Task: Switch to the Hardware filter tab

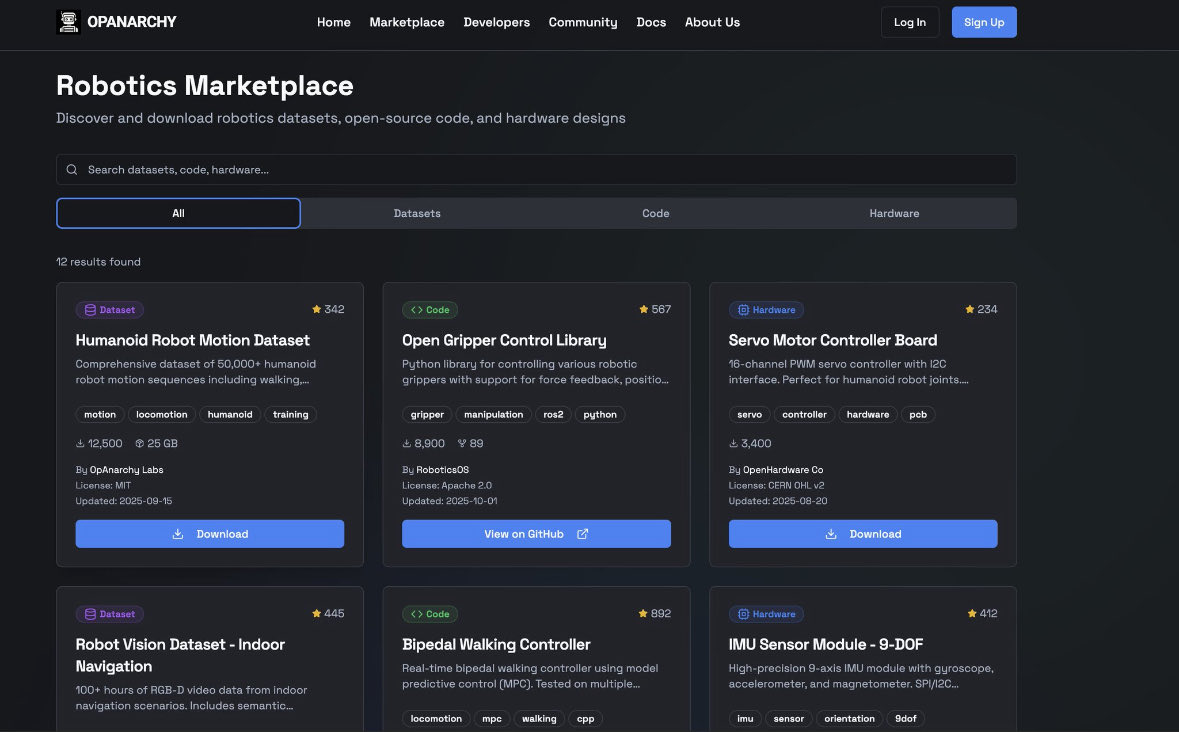Action: (894, 213)
